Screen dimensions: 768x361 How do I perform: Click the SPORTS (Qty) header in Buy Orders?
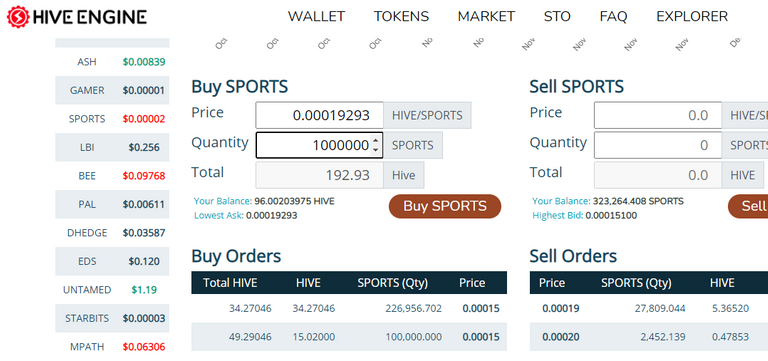click(393, 283)
